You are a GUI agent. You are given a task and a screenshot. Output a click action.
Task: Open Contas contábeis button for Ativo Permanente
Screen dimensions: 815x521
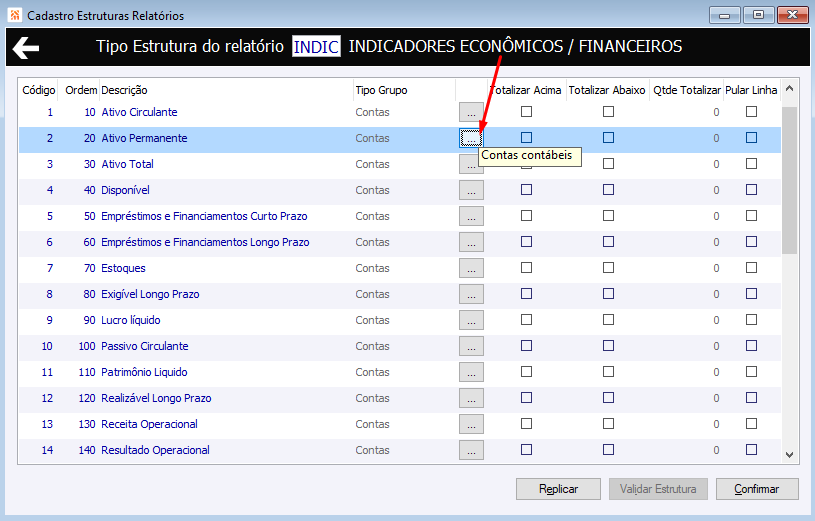coord(471,138)
